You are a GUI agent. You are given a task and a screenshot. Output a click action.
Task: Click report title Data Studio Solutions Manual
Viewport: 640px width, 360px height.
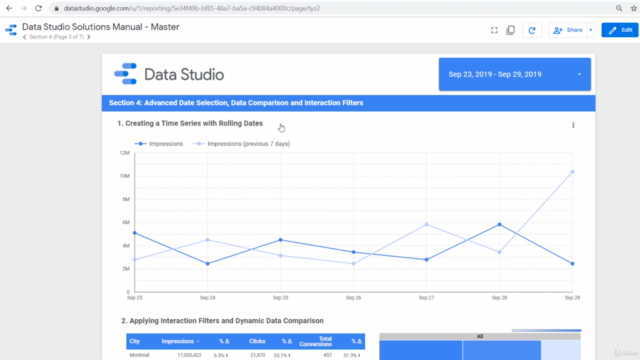point(100,27)
